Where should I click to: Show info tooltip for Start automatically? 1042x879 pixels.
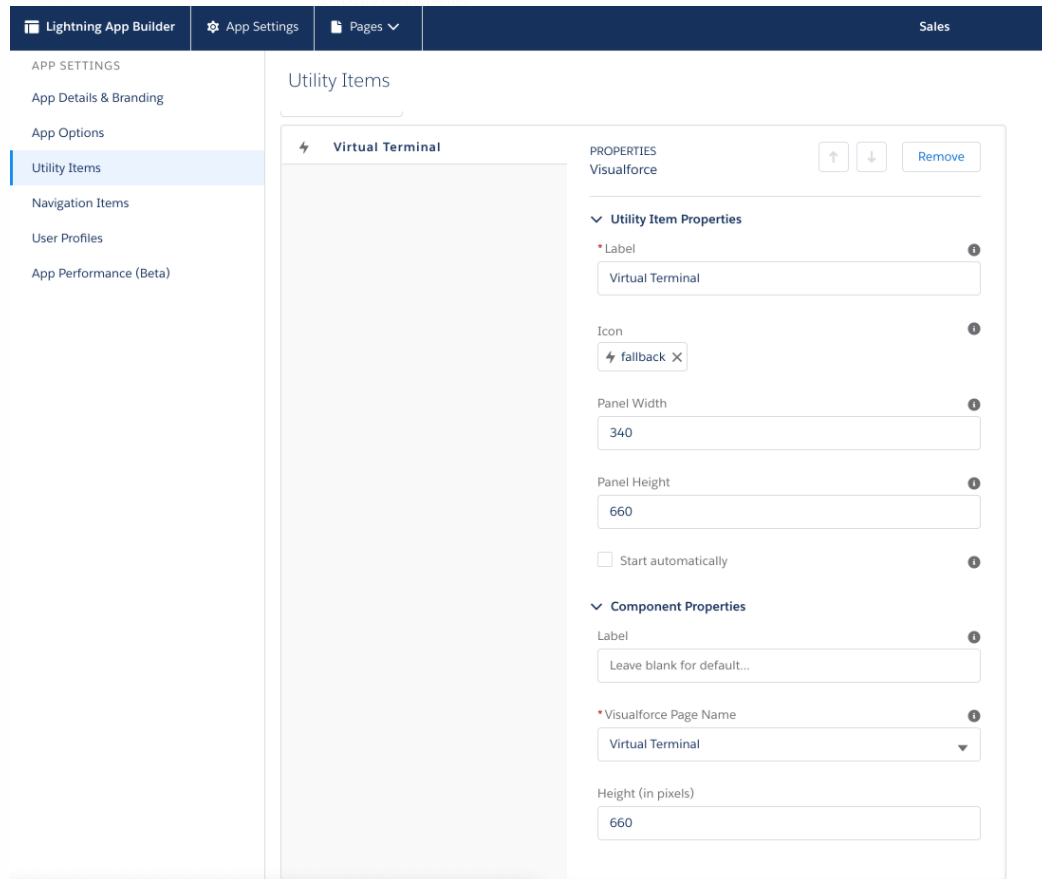click(x=974, y=562)
